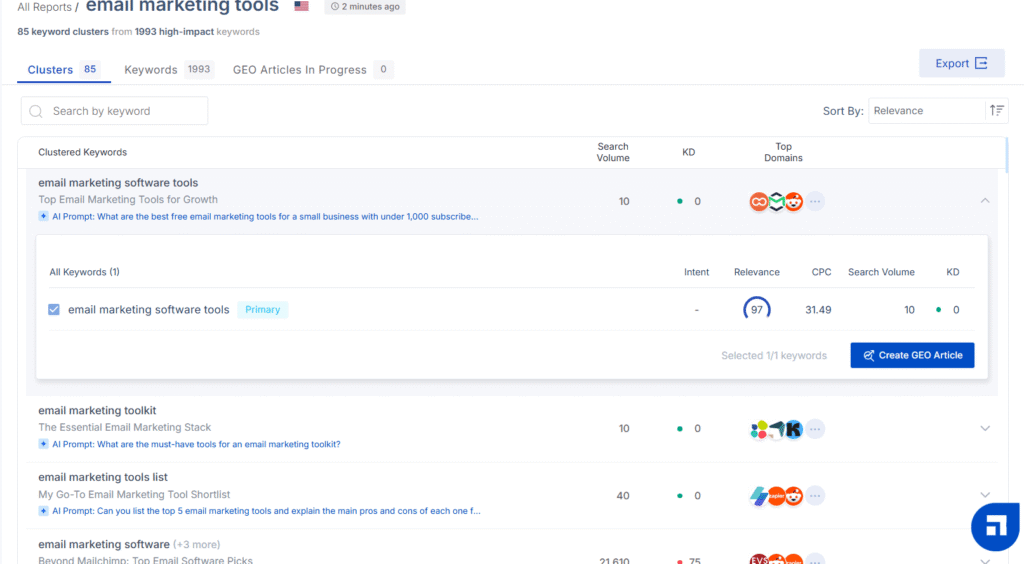Viewport: 1024px width, 564px height.
Task: Click My Go-To Email Marketing Tool Shortlist subtitle
Action: point(134,495)
